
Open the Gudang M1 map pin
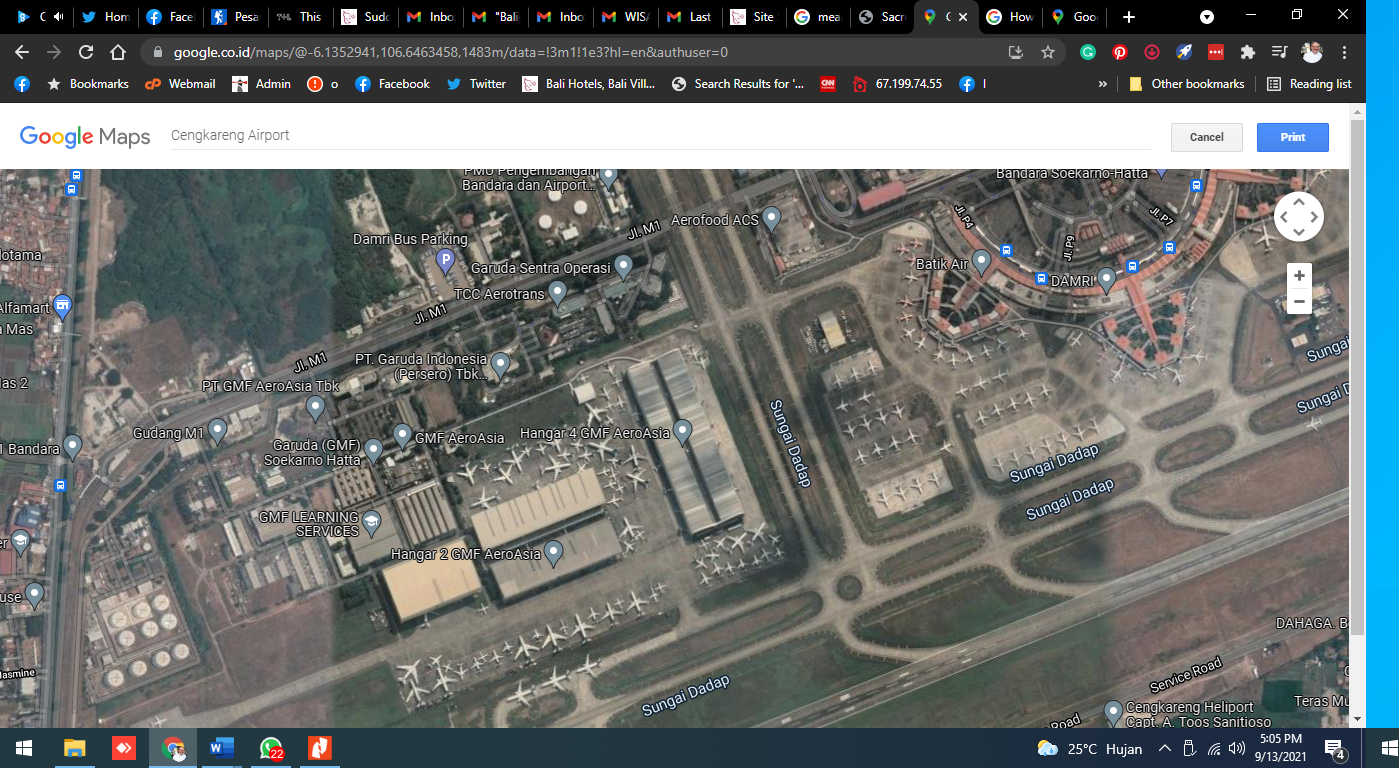pos(217,431)
